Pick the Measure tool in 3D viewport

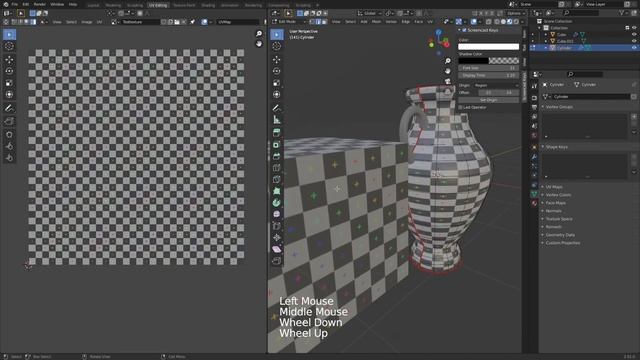pos(277,120)
